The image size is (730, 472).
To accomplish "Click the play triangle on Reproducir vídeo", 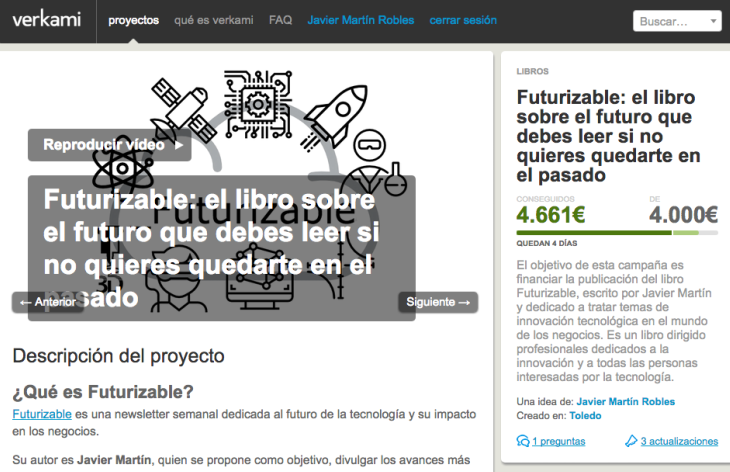I will click(x=179, y=145).
